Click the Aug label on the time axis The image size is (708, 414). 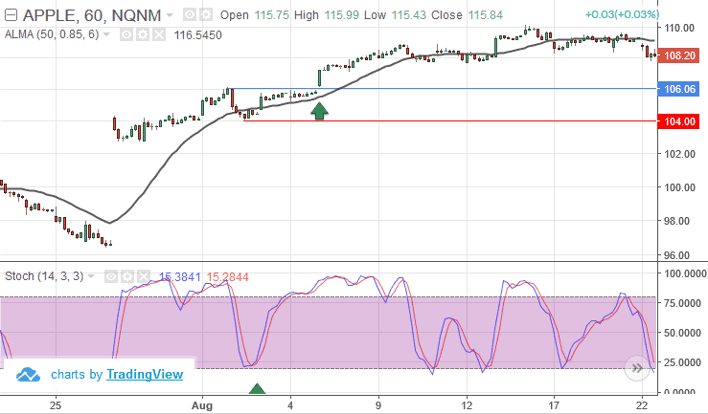[202, 405]
